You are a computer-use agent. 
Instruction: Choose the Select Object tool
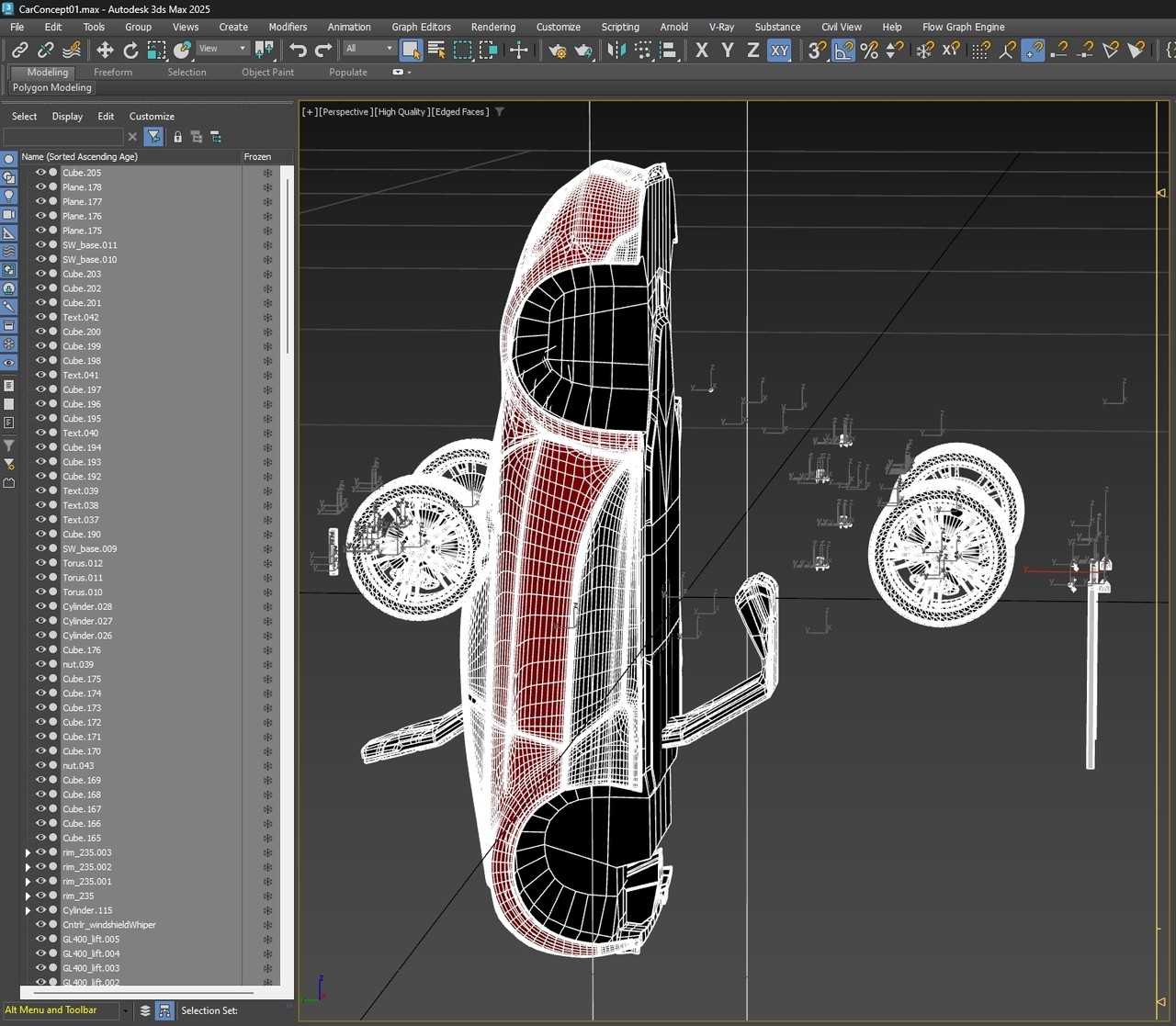tap(411, 50)
